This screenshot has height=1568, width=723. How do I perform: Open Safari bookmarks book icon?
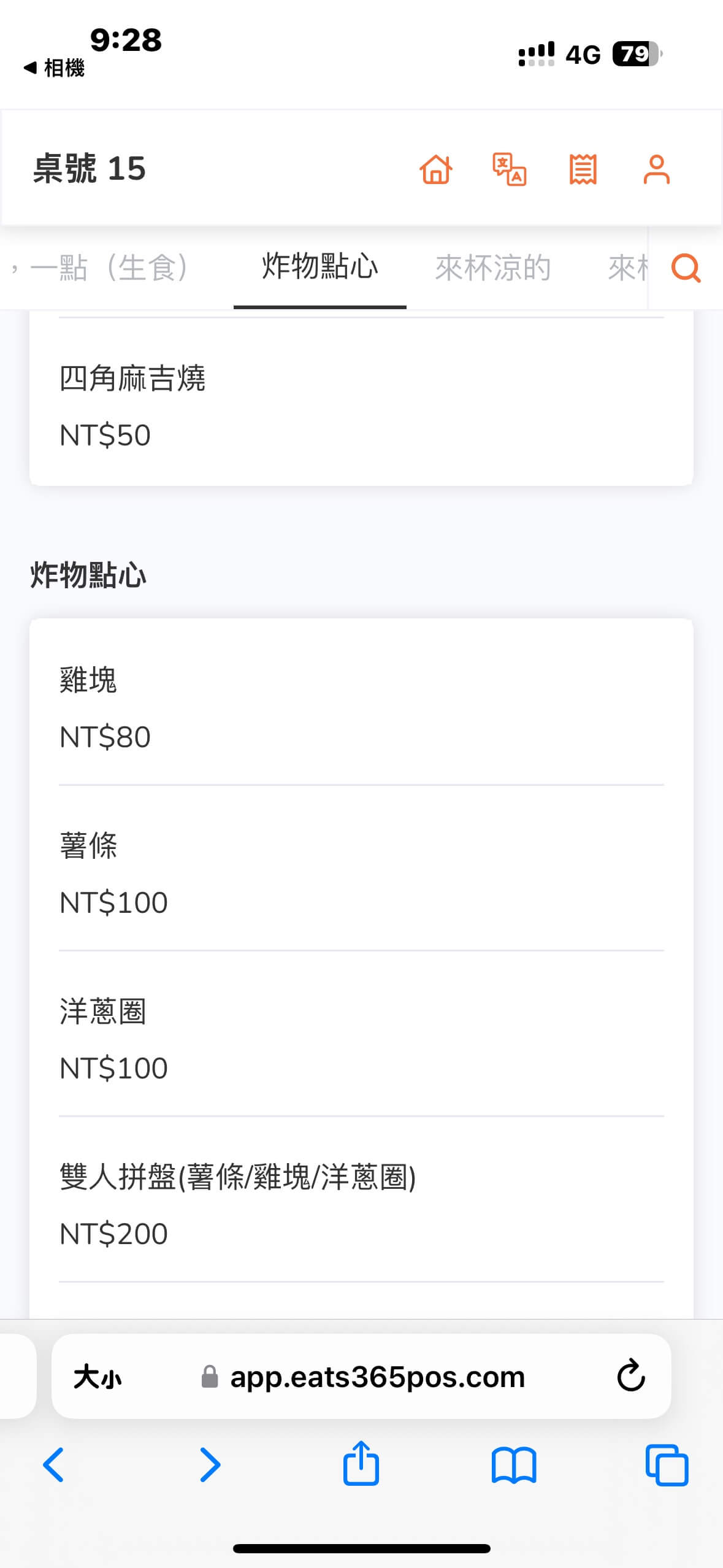(514, 1466)
